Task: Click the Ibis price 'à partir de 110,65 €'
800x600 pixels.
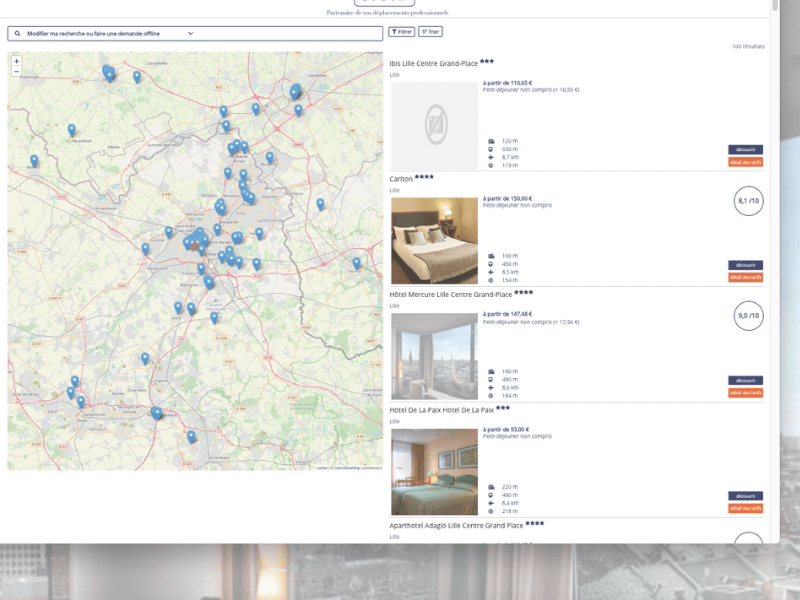Action: click(508, 83)
